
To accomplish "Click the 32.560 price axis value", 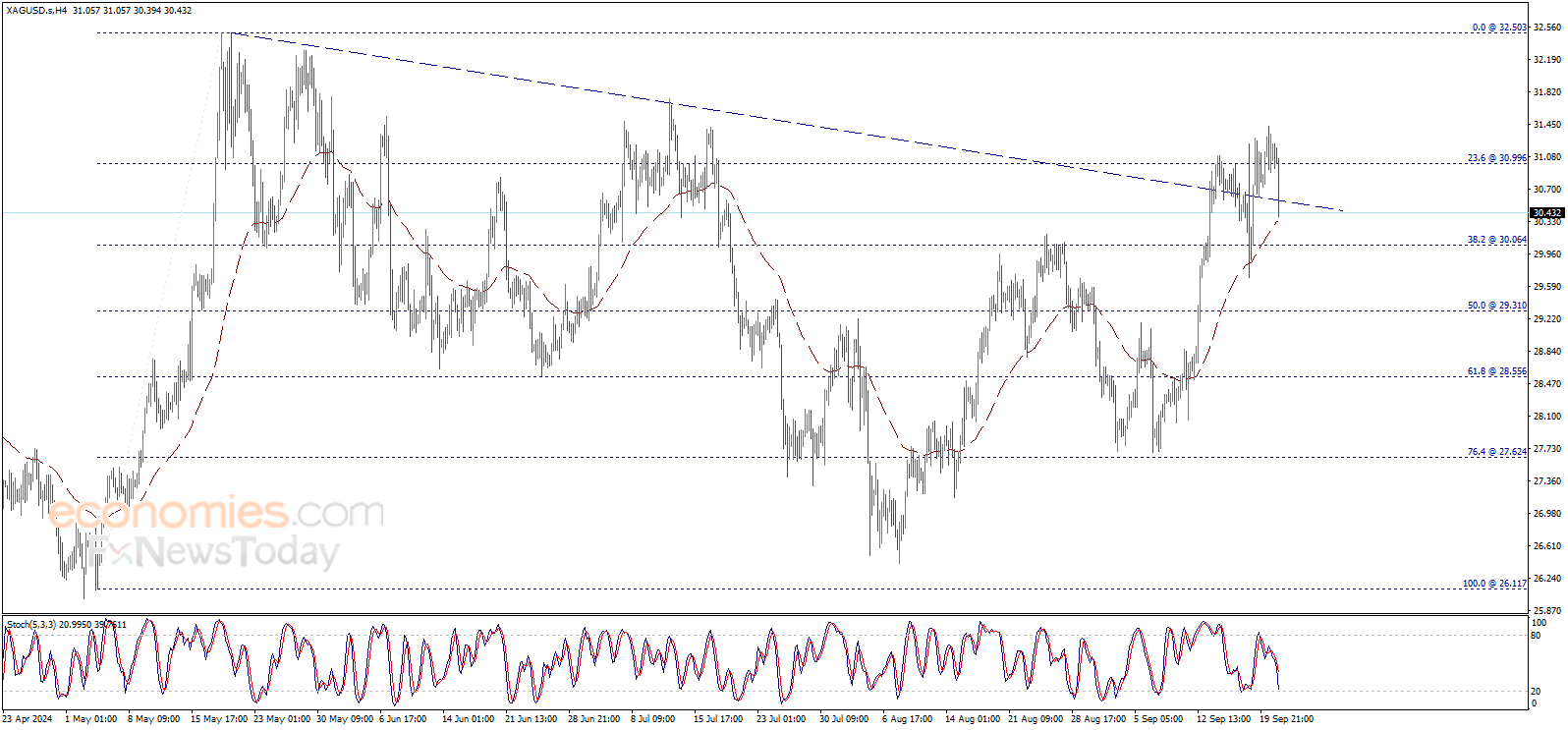I will (x=1547, y=28).
